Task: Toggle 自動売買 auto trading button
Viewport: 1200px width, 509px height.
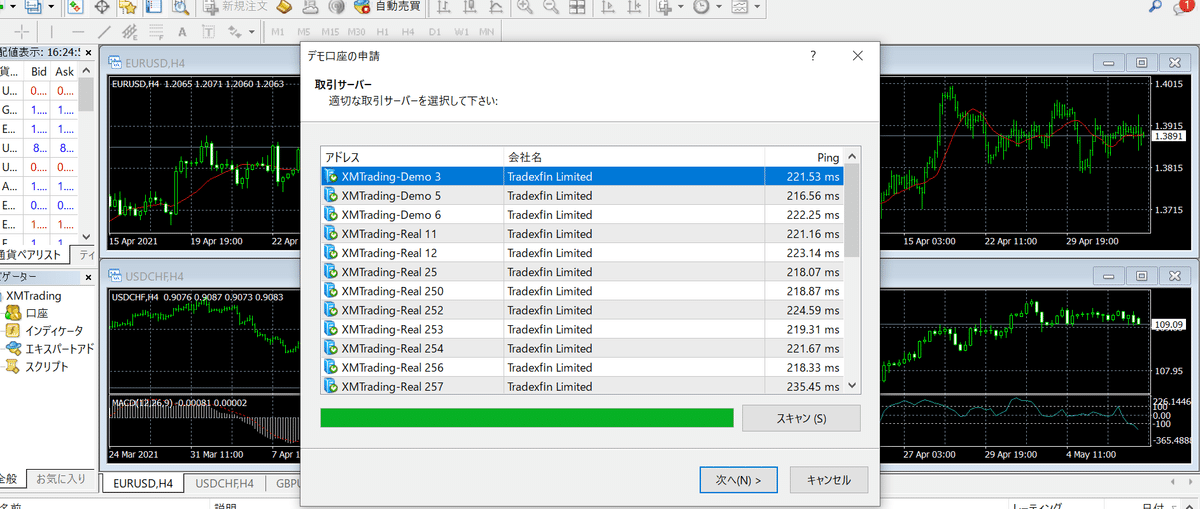Action: point(387,7)
